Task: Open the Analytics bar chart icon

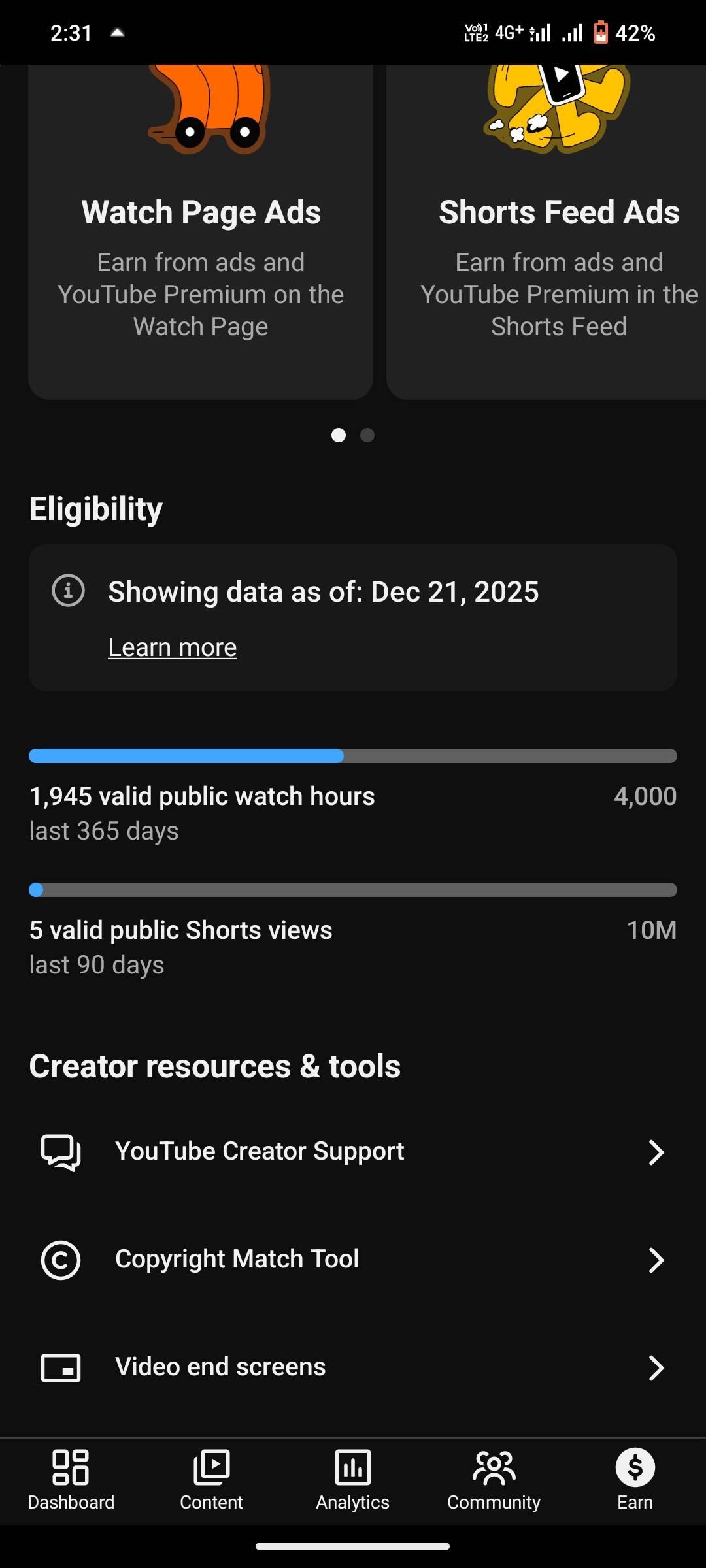Action: tap(352, 1467)
